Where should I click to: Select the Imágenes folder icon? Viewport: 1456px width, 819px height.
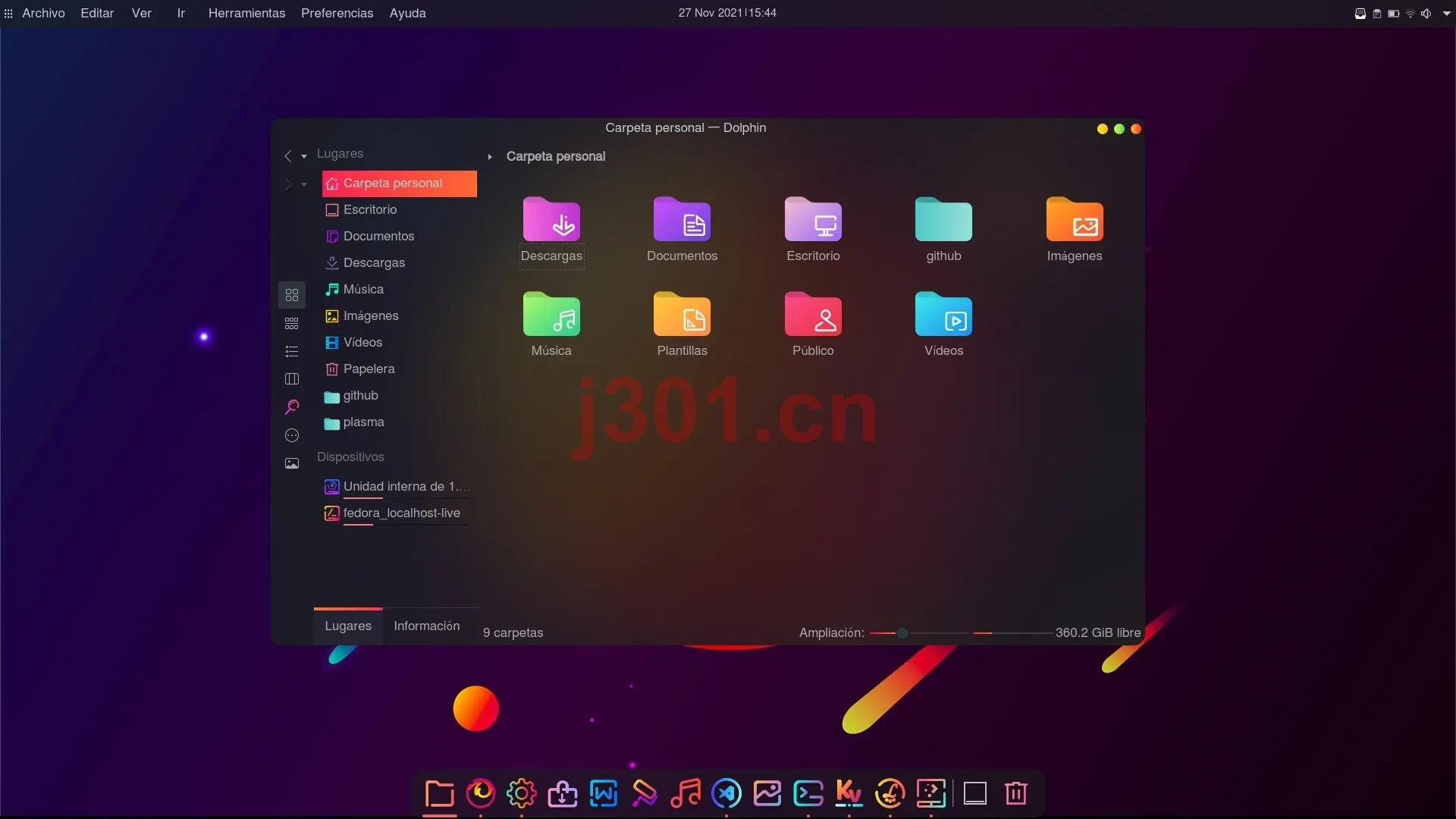coord(1075,219)
